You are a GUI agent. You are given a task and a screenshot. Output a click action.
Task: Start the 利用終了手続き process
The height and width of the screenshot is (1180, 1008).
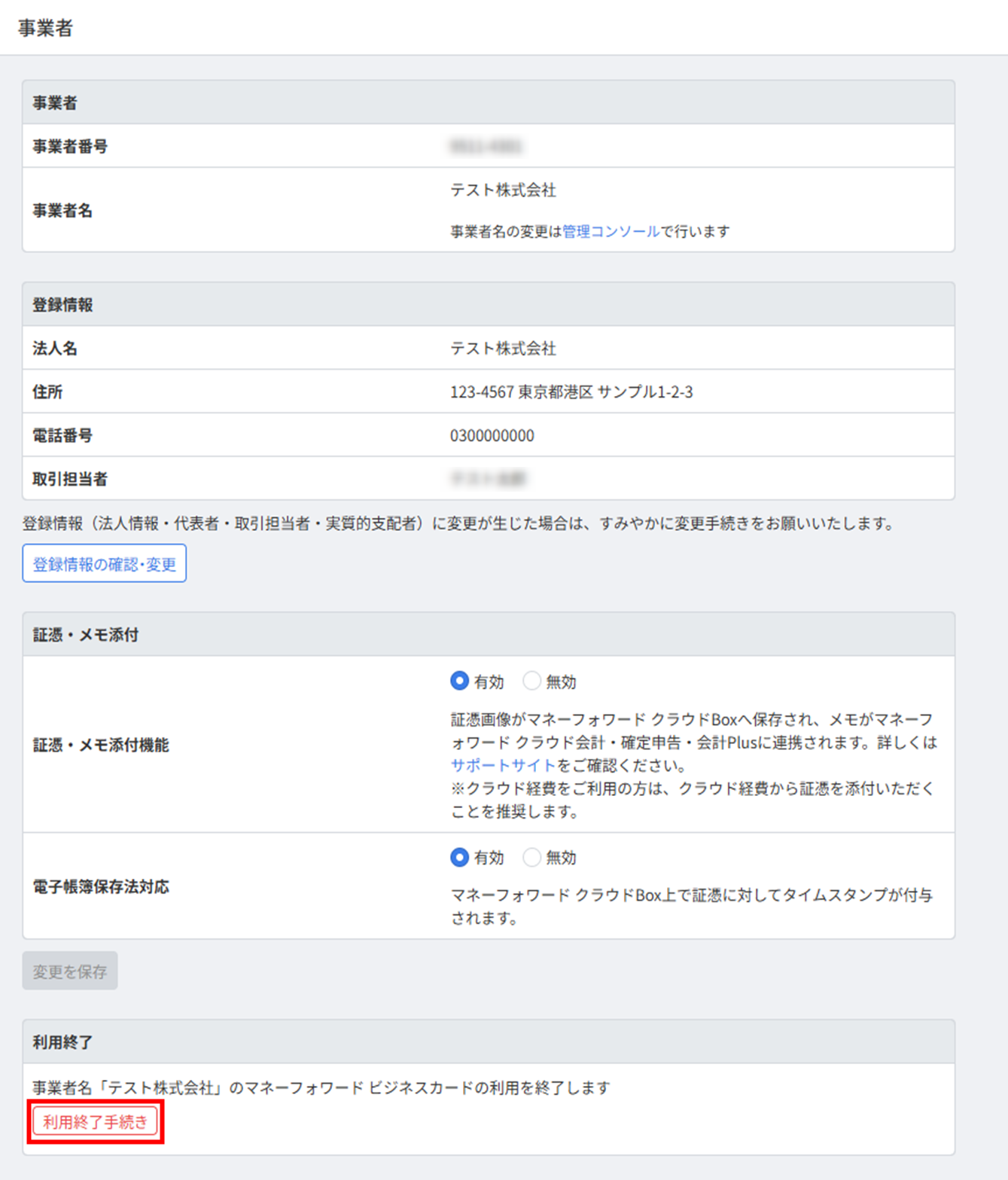pyautogui.click(x=96, y=1122)
